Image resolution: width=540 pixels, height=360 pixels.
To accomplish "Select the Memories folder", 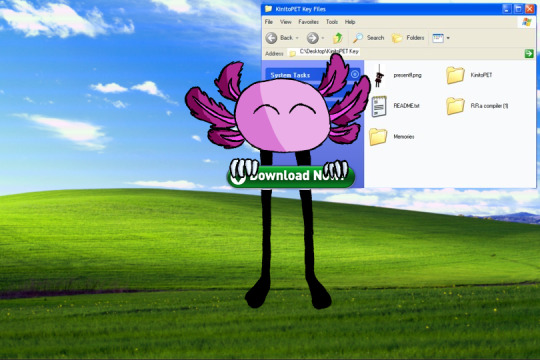I will click(378, 137).
